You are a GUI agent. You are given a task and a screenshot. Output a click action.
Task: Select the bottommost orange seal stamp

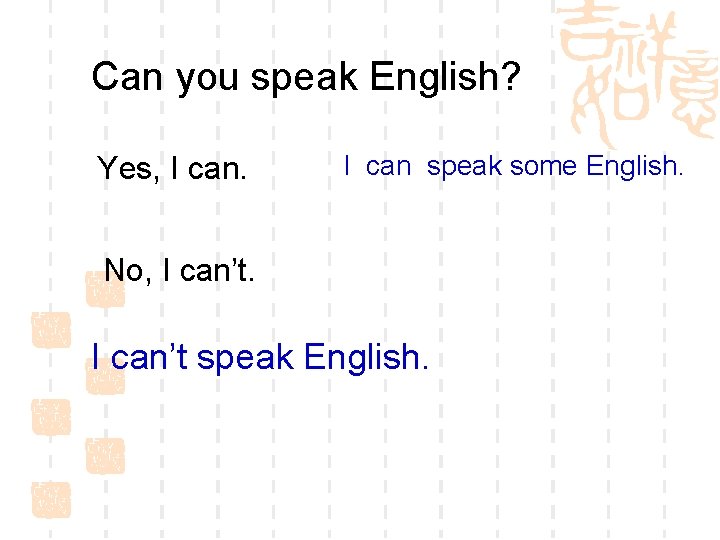pos(51,500)
